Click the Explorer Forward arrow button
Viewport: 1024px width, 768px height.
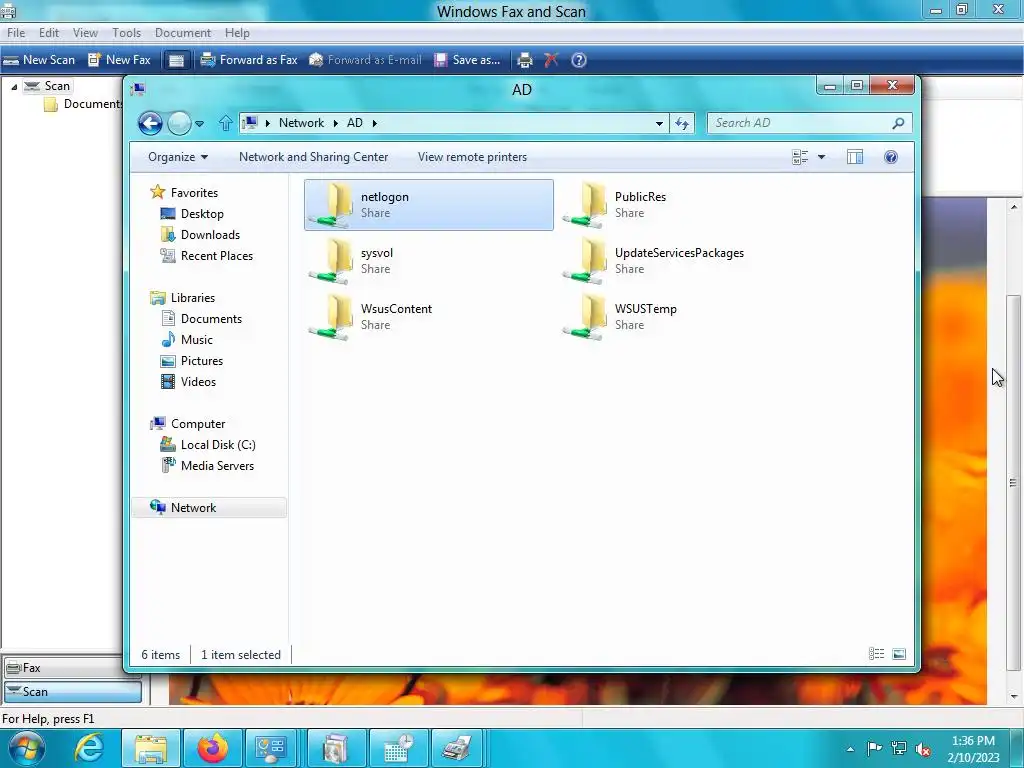pyautogui.click(x=179, y=123)
